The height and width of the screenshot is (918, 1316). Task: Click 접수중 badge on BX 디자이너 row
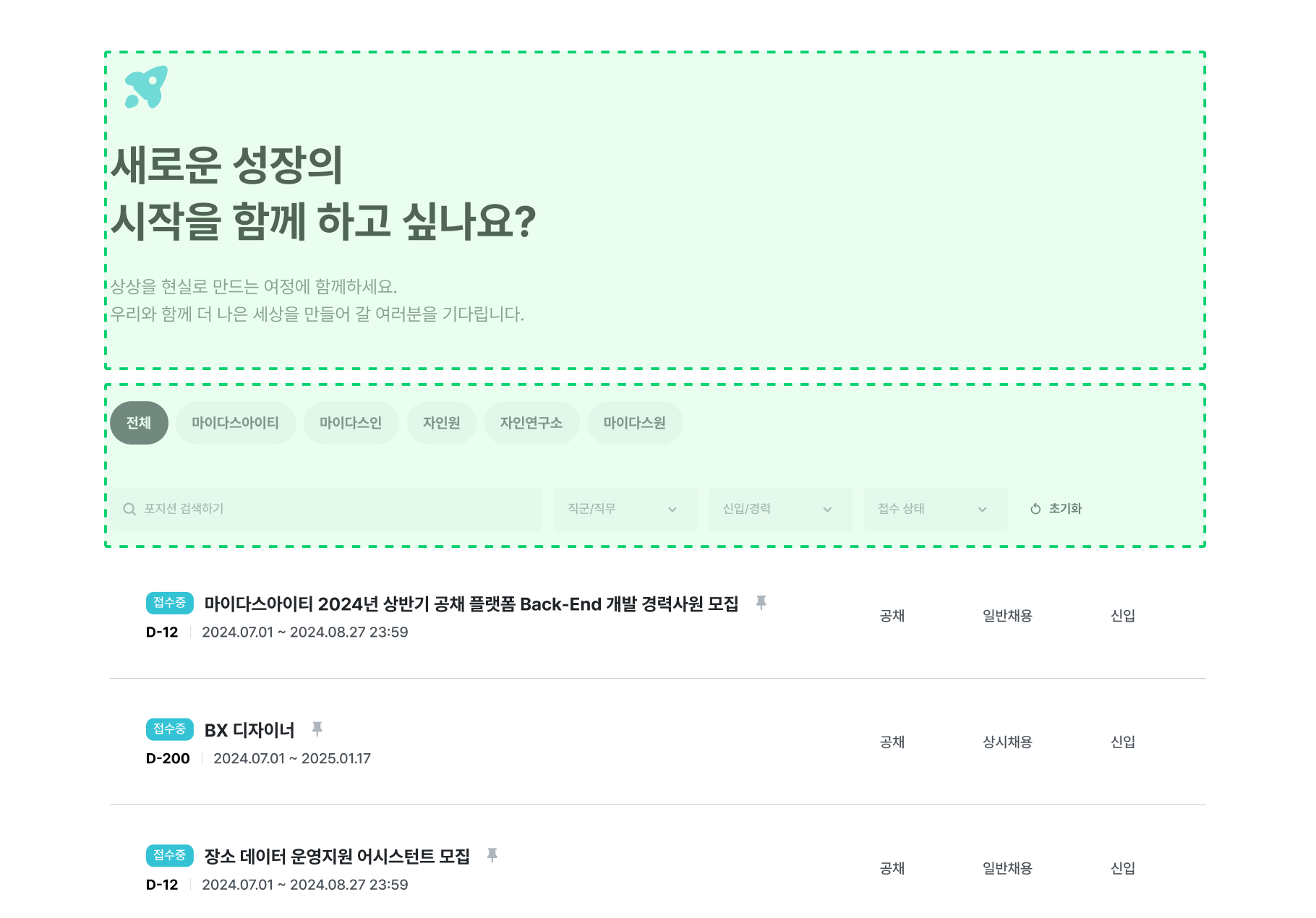pyautogui.click(x=169, y=729)
